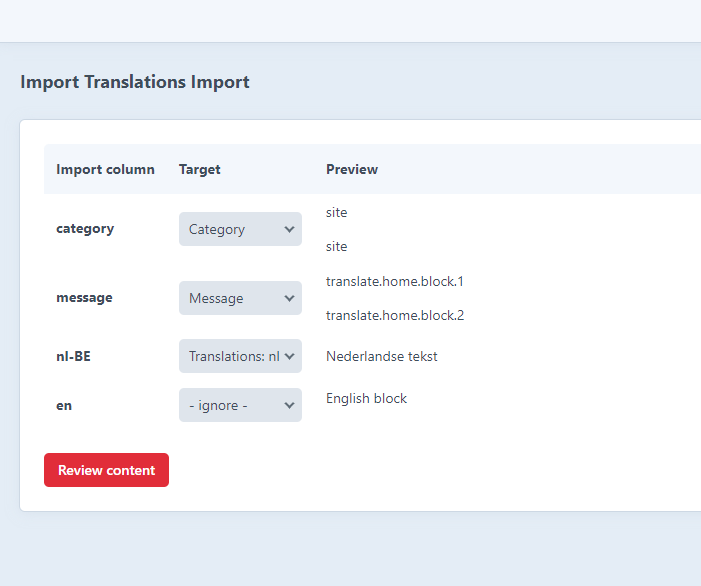Click the chevron arrow beside Category
The image size is (701, 586).
click(x=290, y=229)
